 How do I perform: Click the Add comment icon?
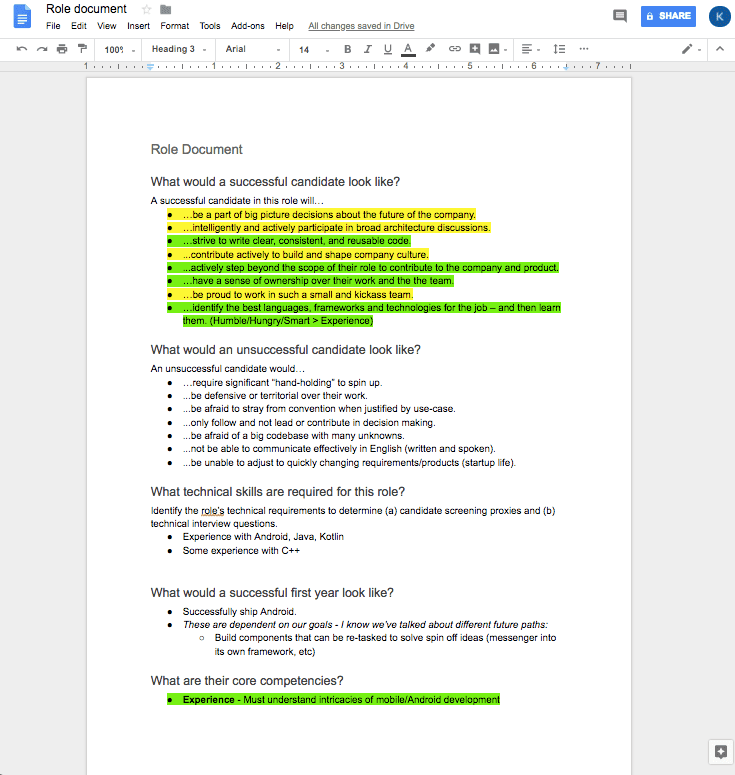pos(475,48)
